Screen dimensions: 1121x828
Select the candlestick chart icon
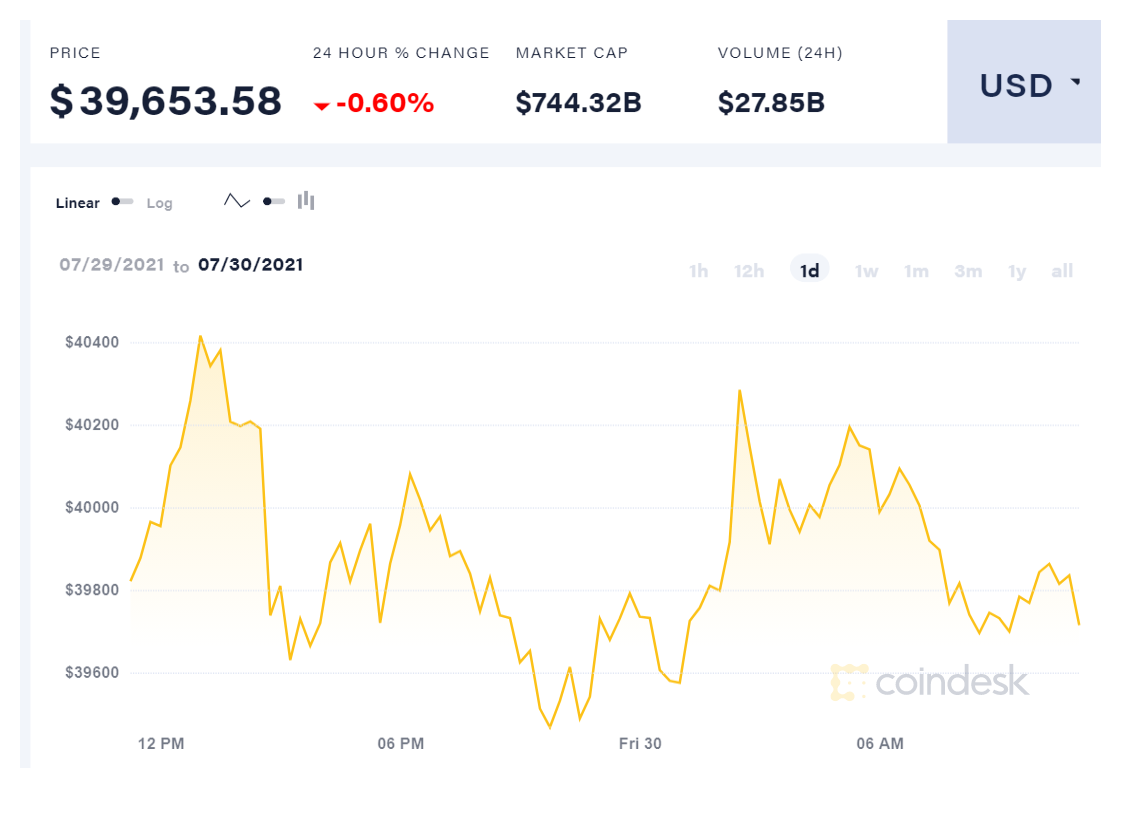tap(306, 201)
